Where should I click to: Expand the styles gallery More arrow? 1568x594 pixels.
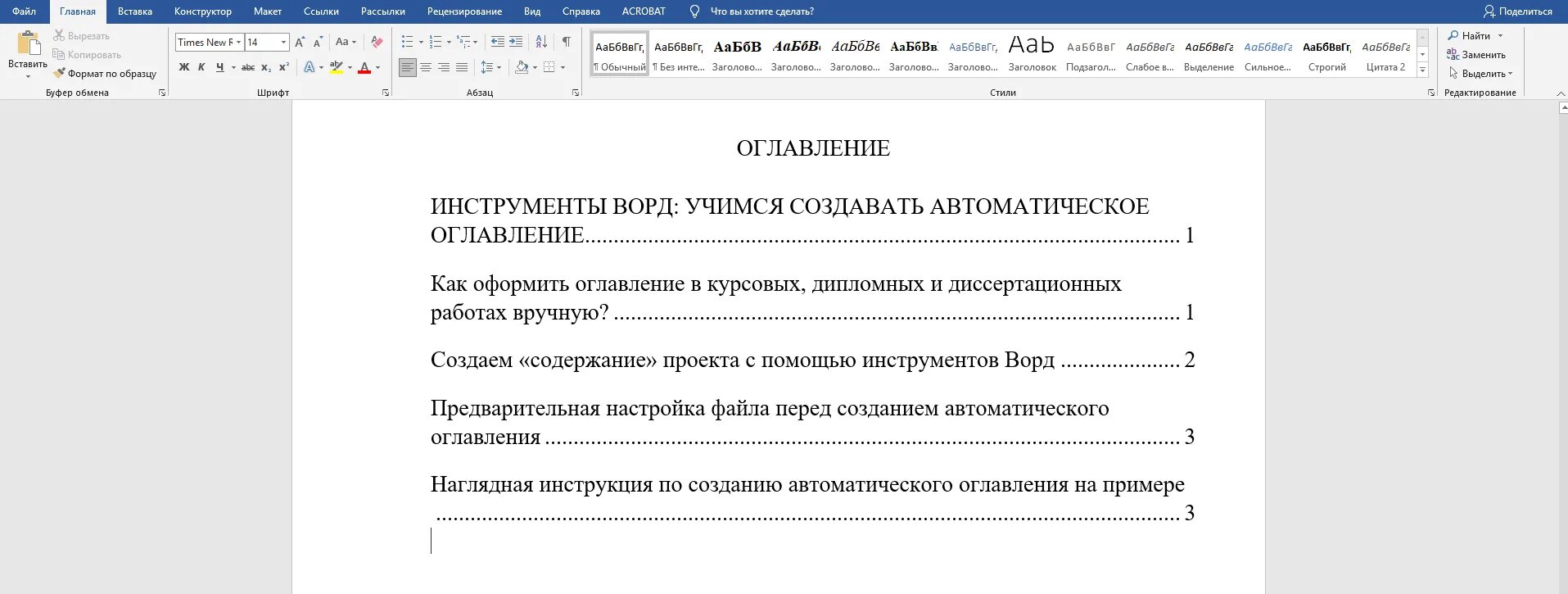pos(1422,70)
